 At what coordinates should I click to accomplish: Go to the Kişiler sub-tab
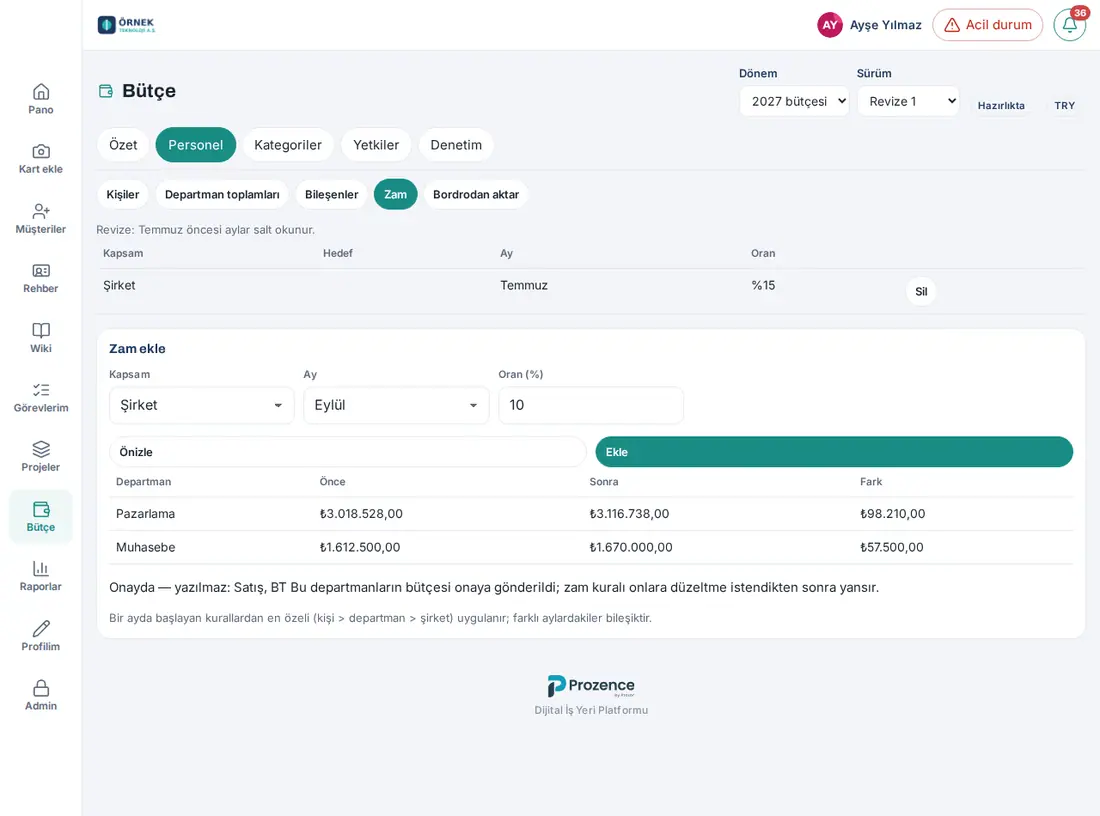(123, 194)
